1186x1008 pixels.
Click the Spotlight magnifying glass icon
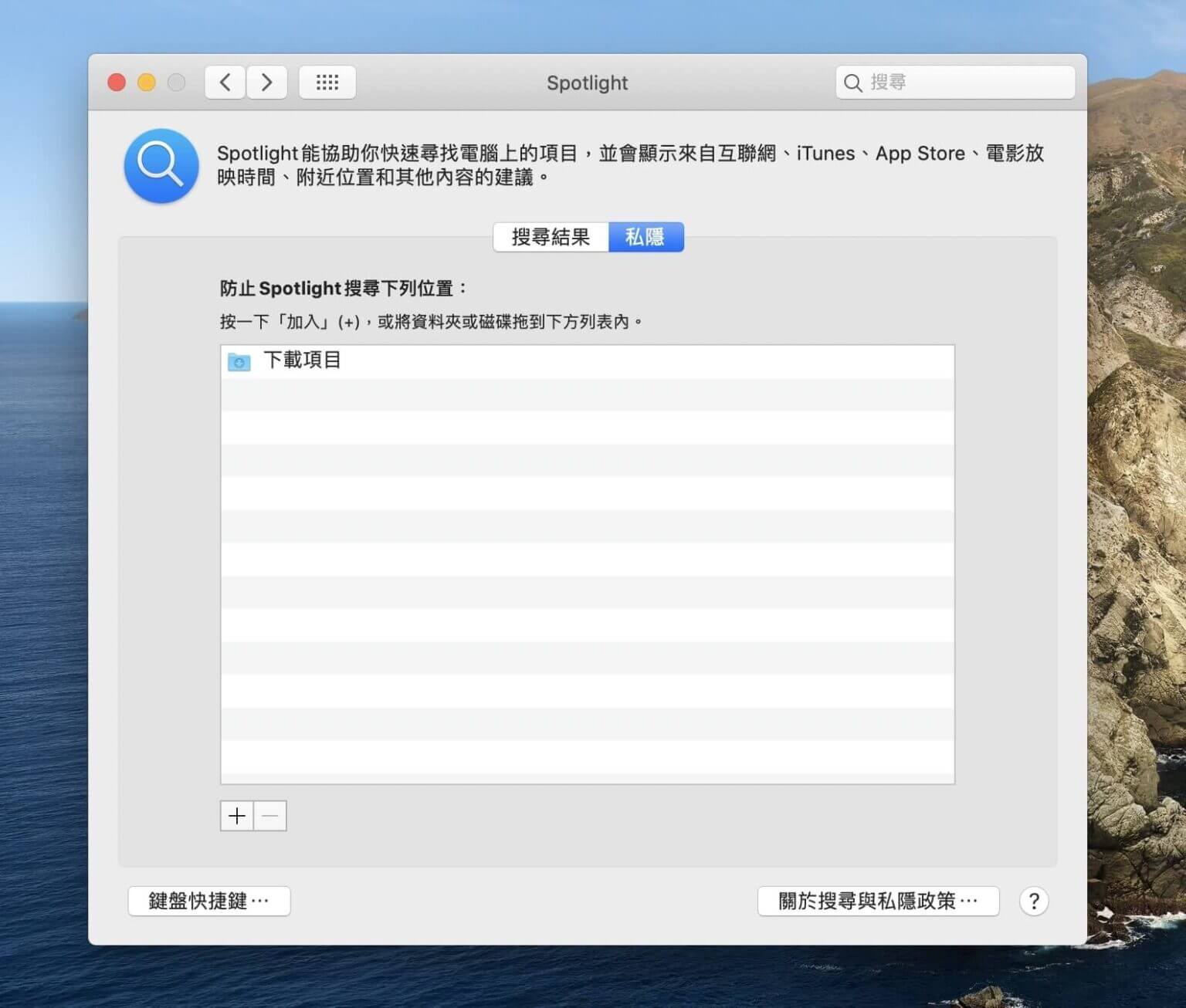(x=160, y=166)
